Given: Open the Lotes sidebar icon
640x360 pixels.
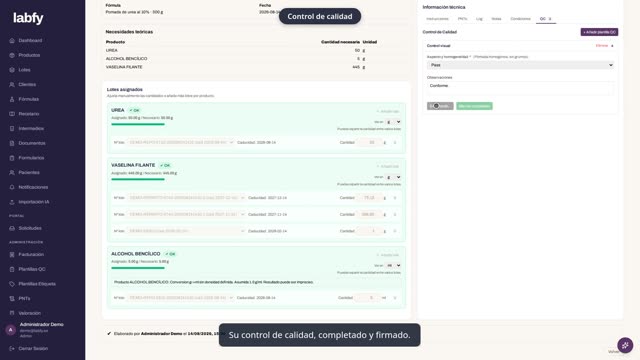Looking at the screenshot, I should tap(12, 70).
